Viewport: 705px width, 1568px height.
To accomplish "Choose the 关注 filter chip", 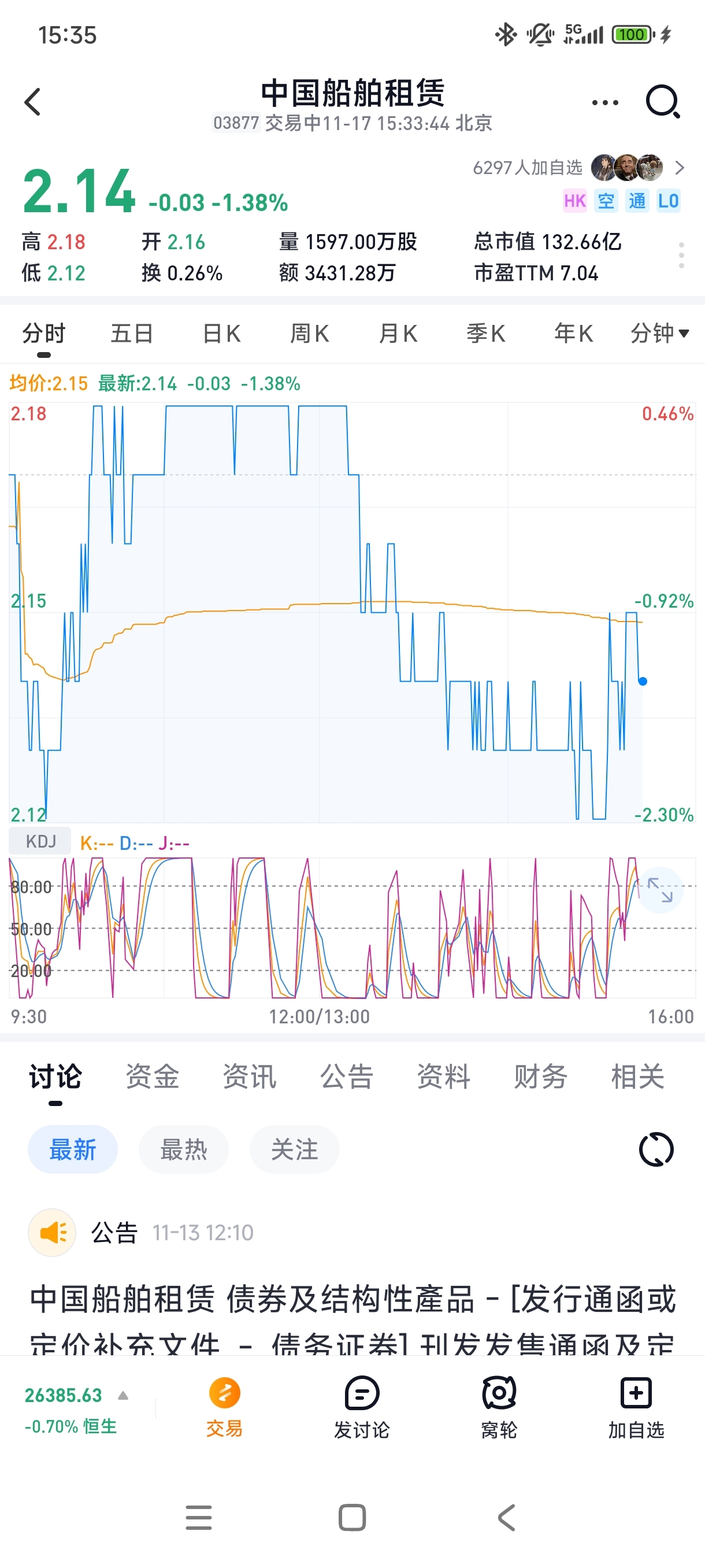I will 294,1149.
